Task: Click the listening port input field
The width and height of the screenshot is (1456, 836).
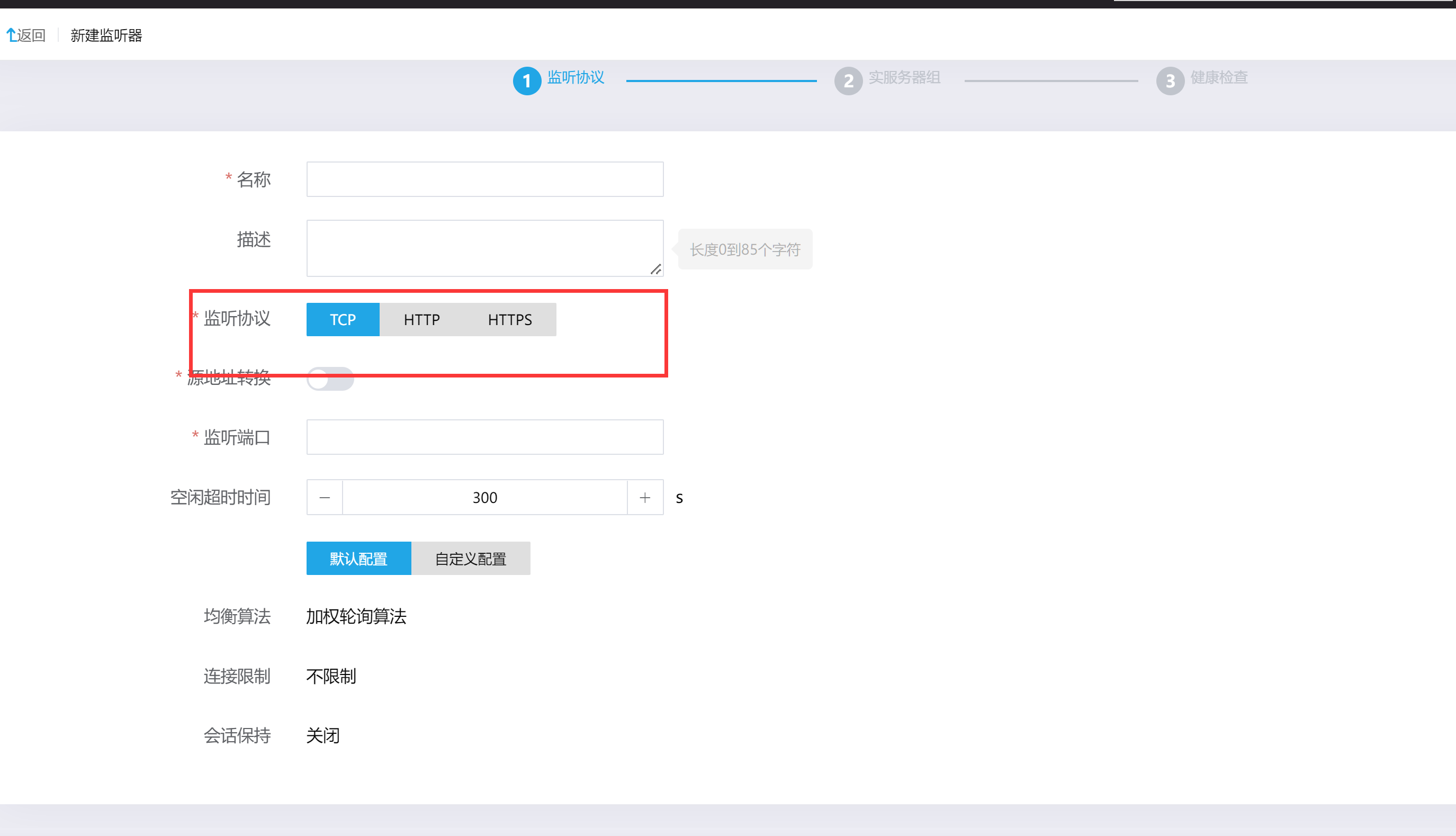Action: click(484, 437)
